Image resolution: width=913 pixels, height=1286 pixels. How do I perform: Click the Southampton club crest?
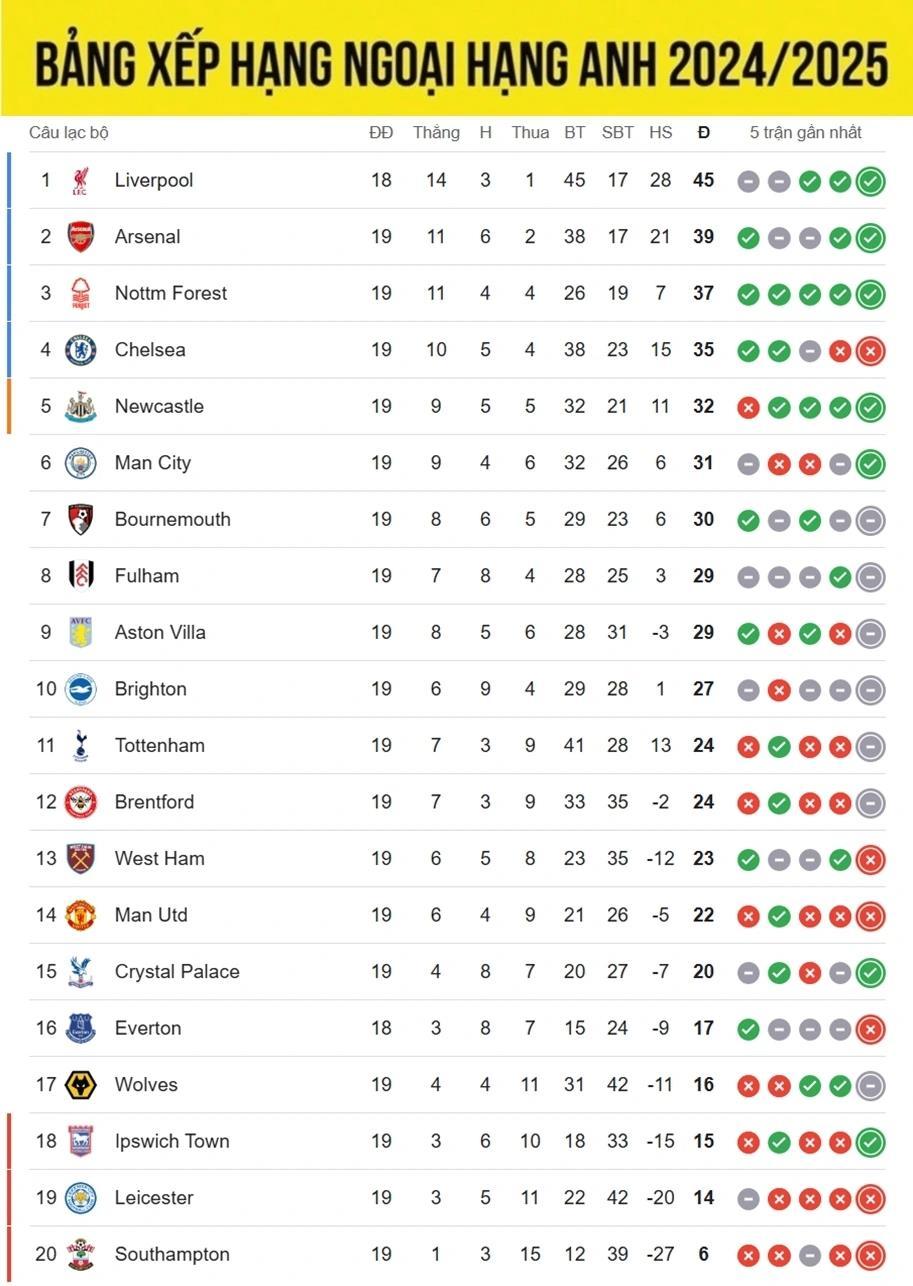tap(81, 1254)
